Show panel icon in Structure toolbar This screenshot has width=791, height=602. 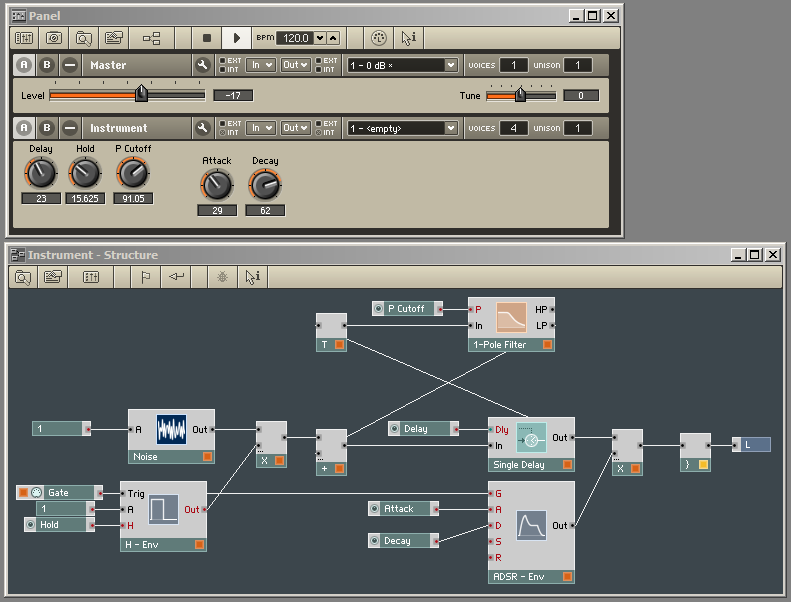coord(91,277)
